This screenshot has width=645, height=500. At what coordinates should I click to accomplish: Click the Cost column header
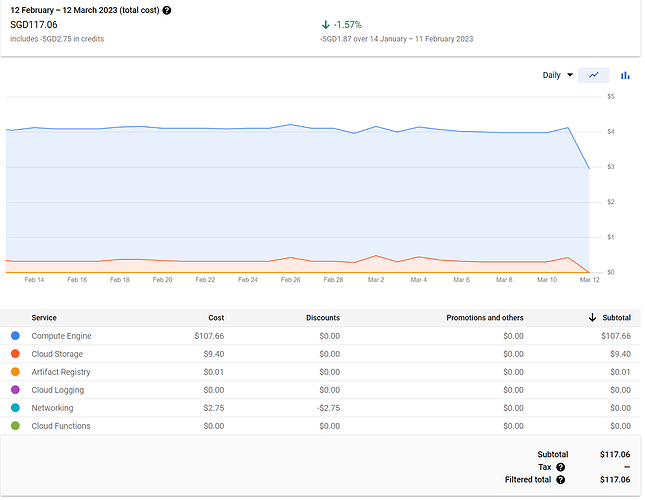click(216, 318)
